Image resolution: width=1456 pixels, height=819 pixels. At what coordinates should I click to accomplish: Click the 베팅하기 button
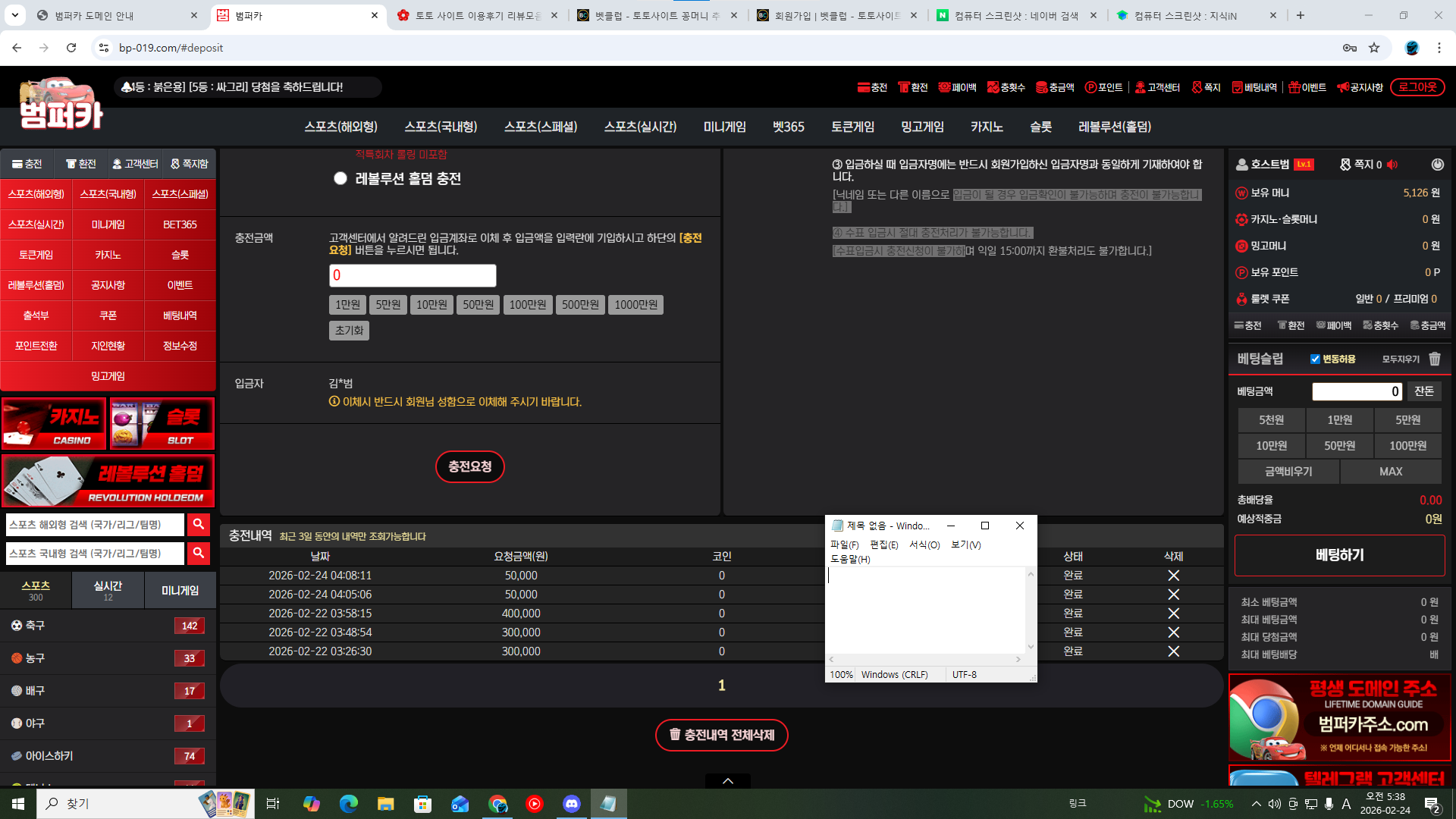[1339, 555]
